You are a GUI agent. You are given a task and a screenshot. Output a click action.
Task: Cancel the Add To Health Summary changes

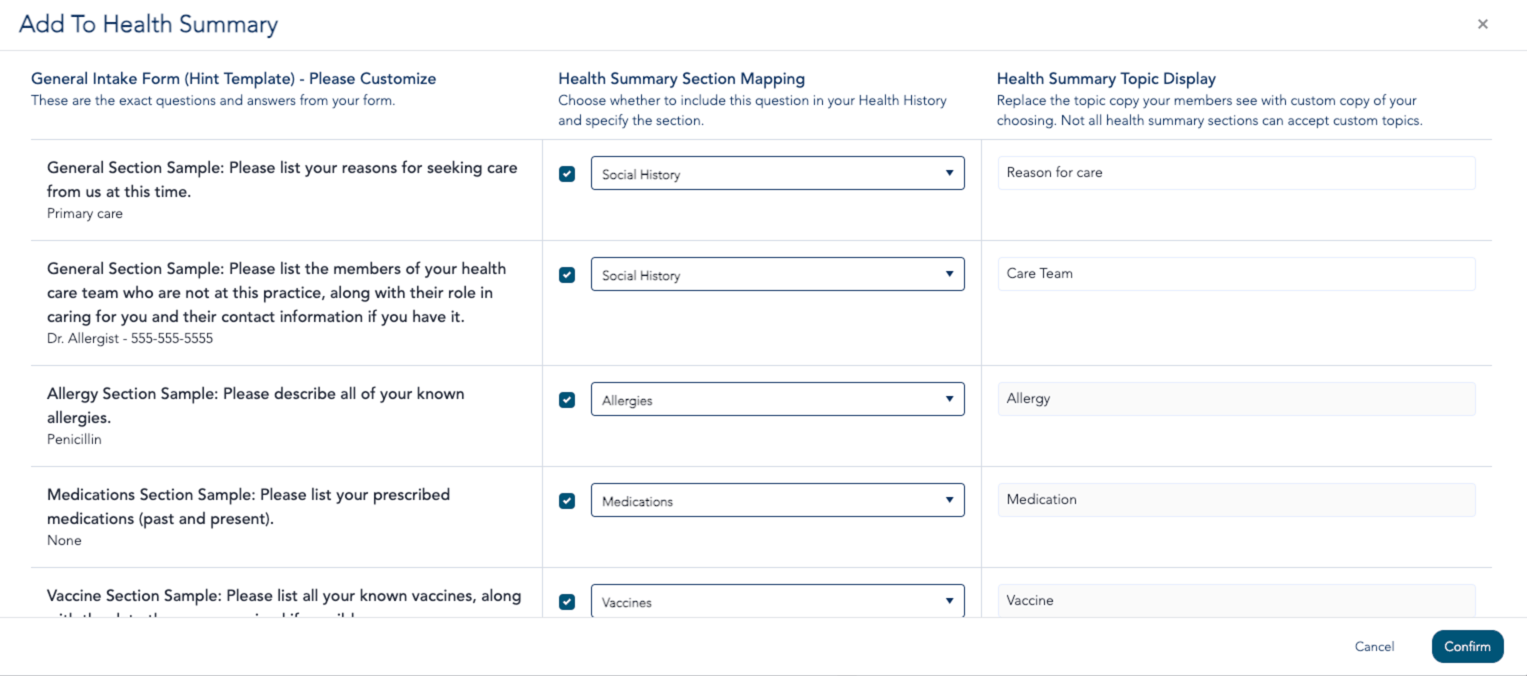(x=1373, y=646)
